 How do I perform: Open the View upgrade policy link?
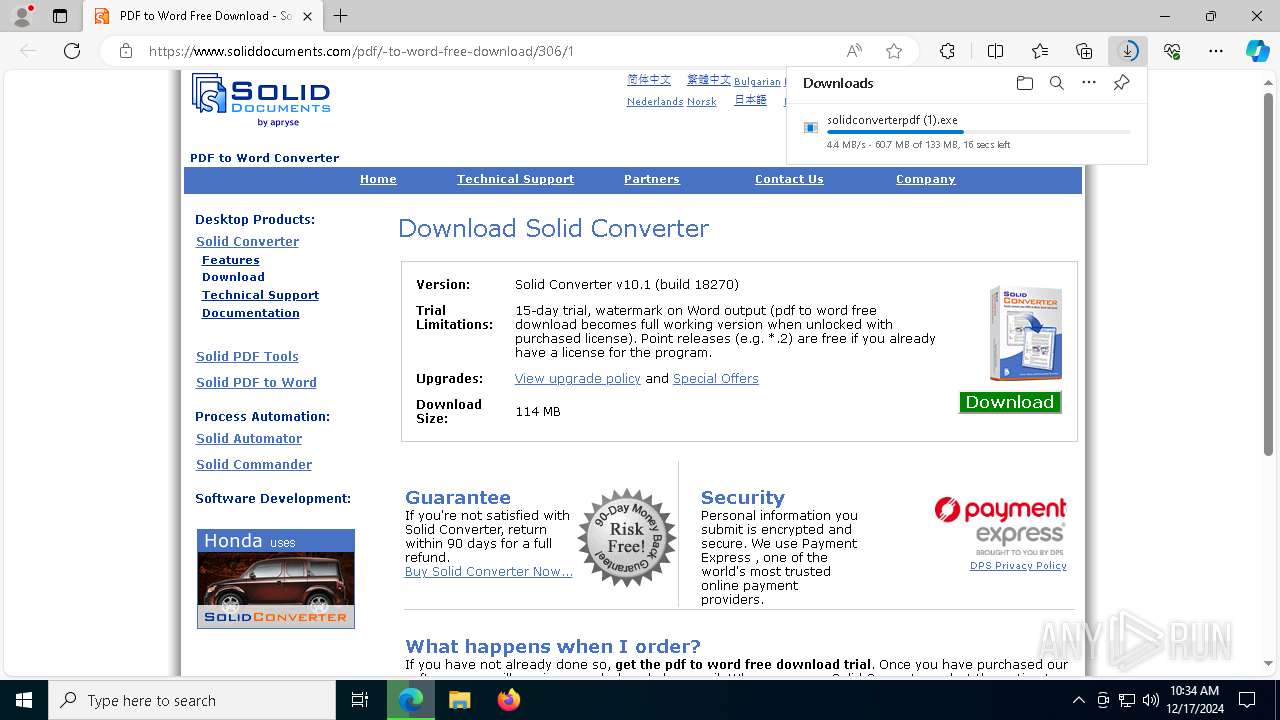pyautogui.click(x=577, y=378)
